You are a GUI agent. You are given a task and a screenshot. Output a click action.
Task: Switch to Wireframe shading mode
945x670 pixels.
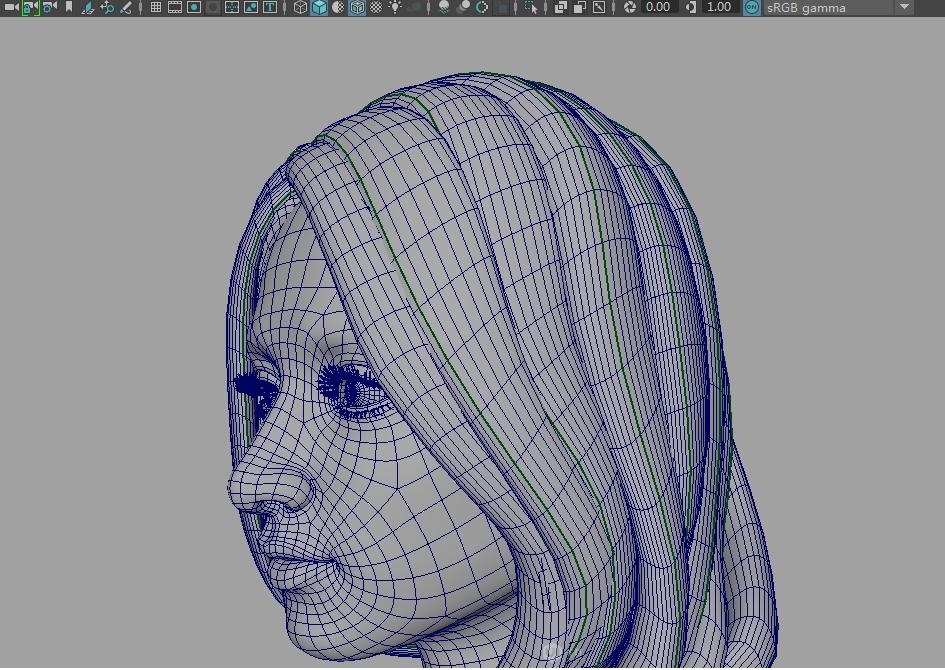300,7
